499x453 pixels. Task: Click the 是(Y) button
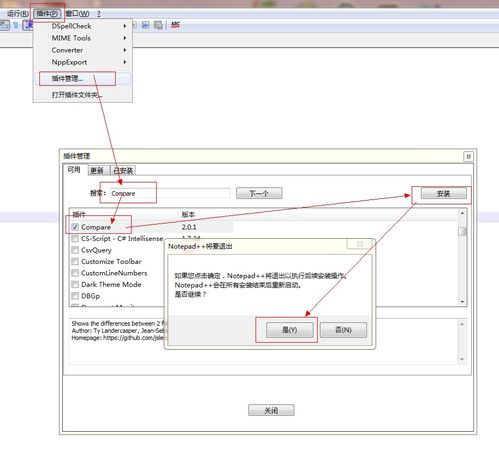click(x=290, y=330)
